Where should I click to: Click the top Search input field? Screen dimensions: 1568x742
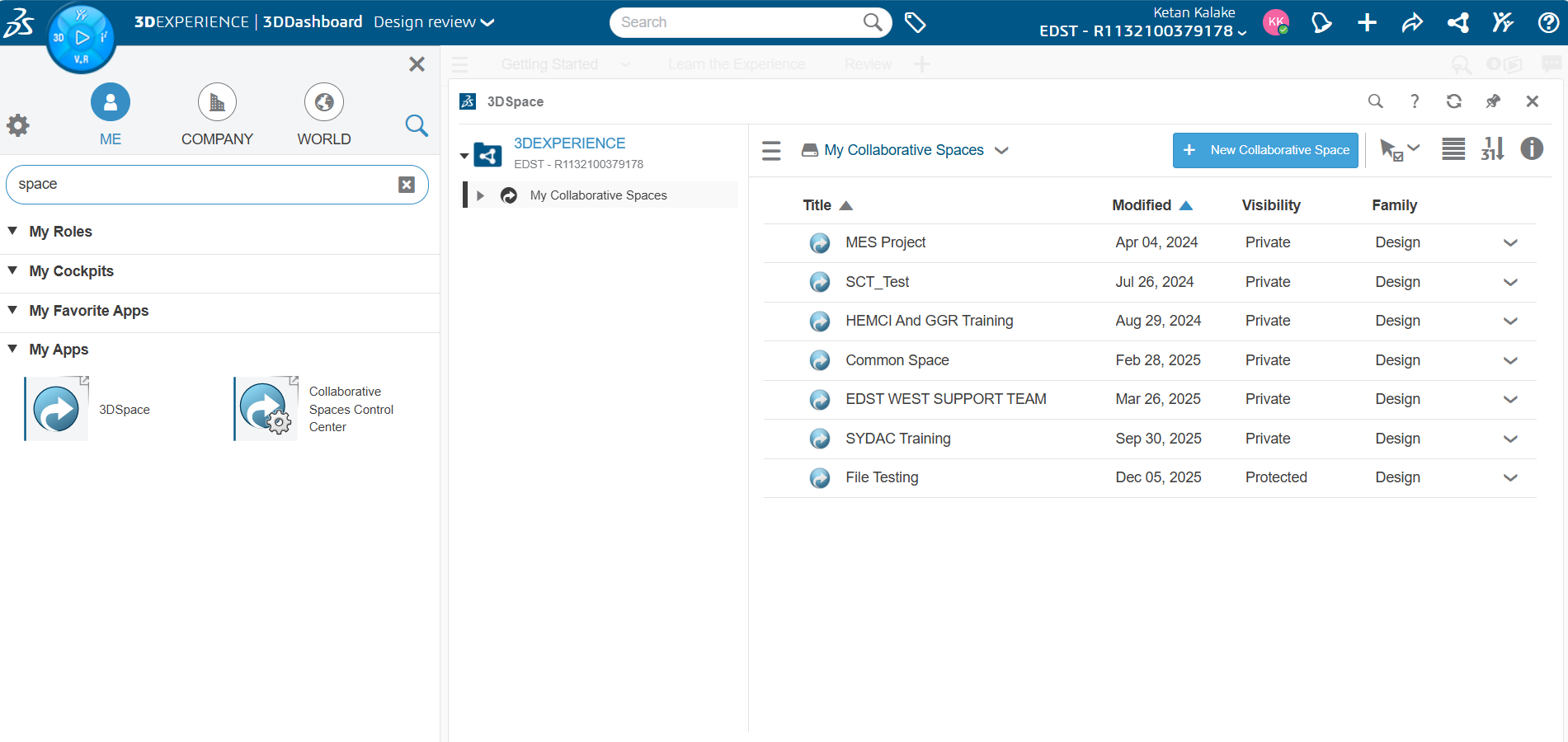(x=738, y=22)
